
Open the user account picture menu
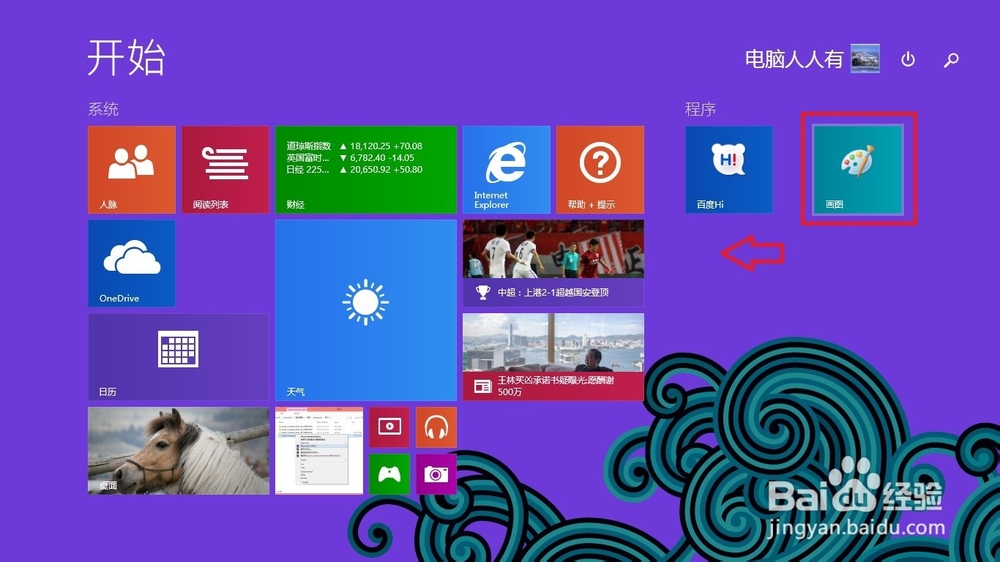coord(865,59)
